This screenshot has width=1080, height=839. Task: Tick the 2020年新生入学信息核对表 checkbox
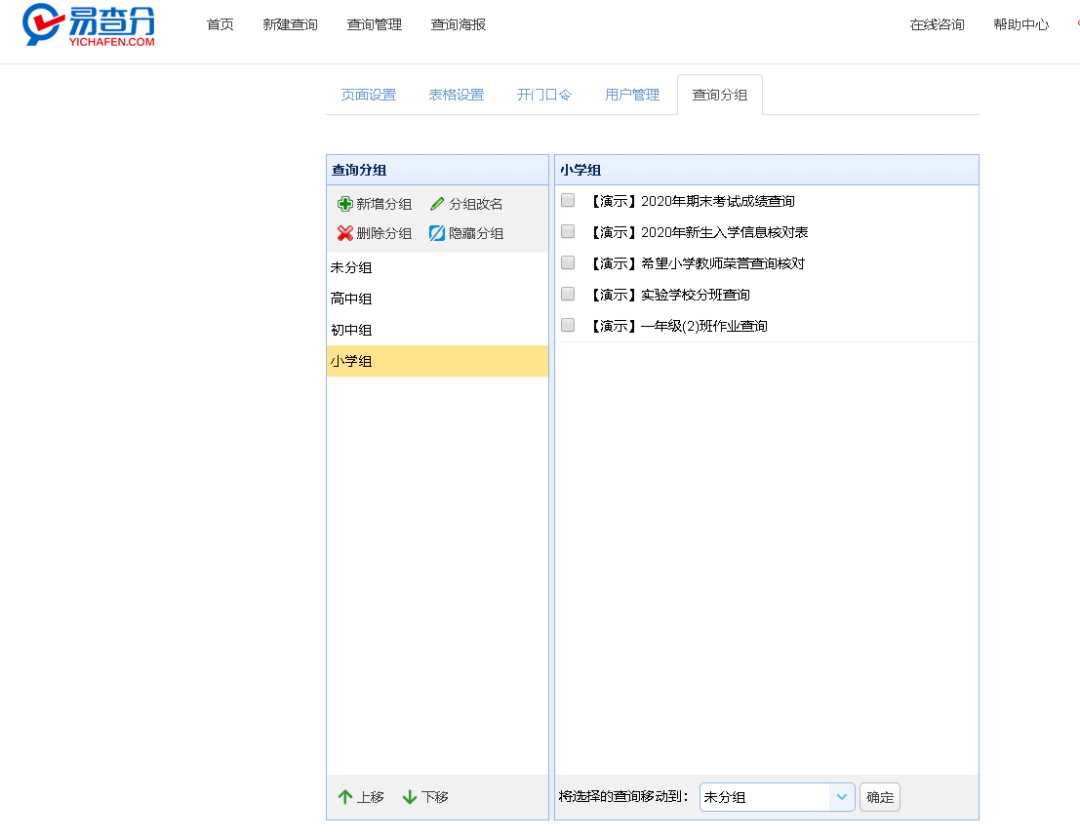pos(568,231)
